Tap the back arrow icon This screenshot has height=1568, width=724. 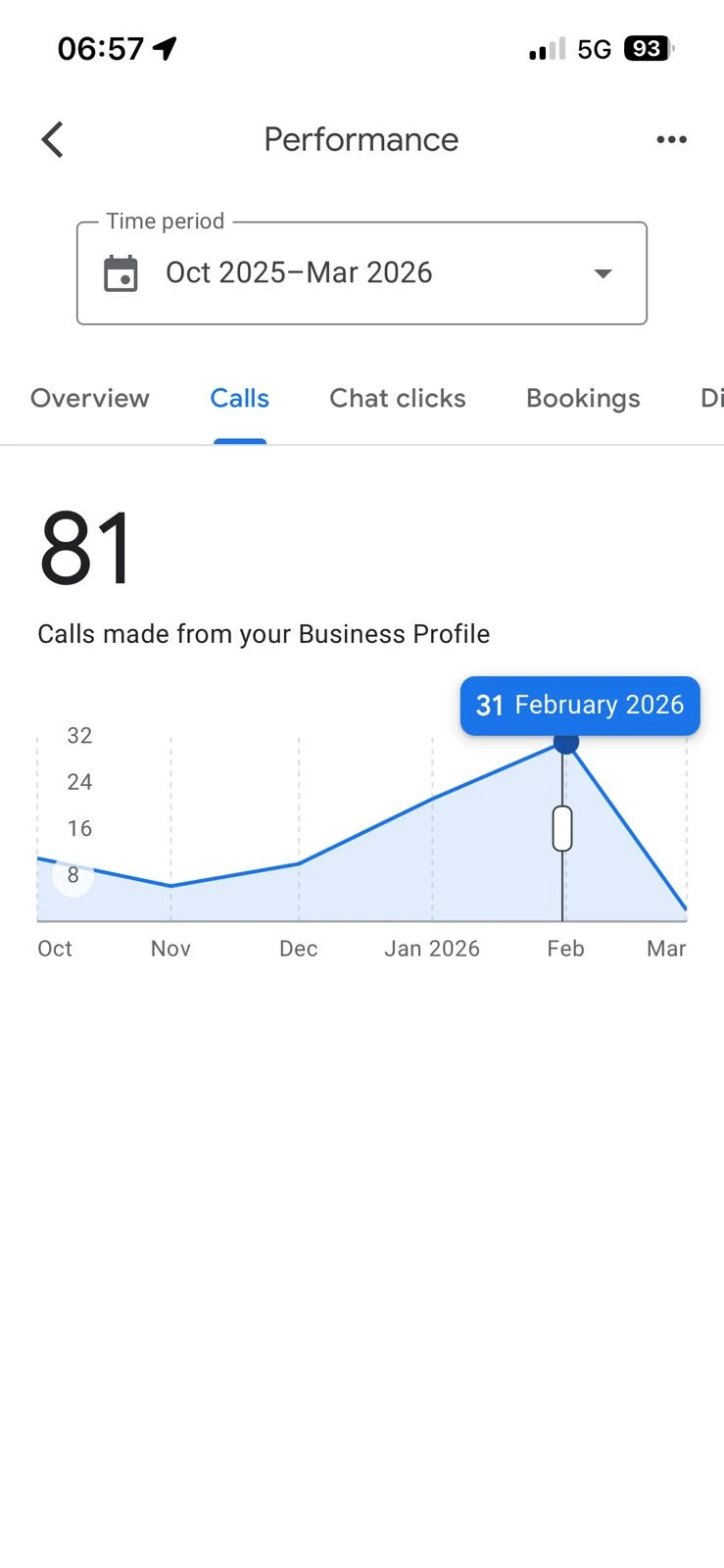(x=53, y=140)
